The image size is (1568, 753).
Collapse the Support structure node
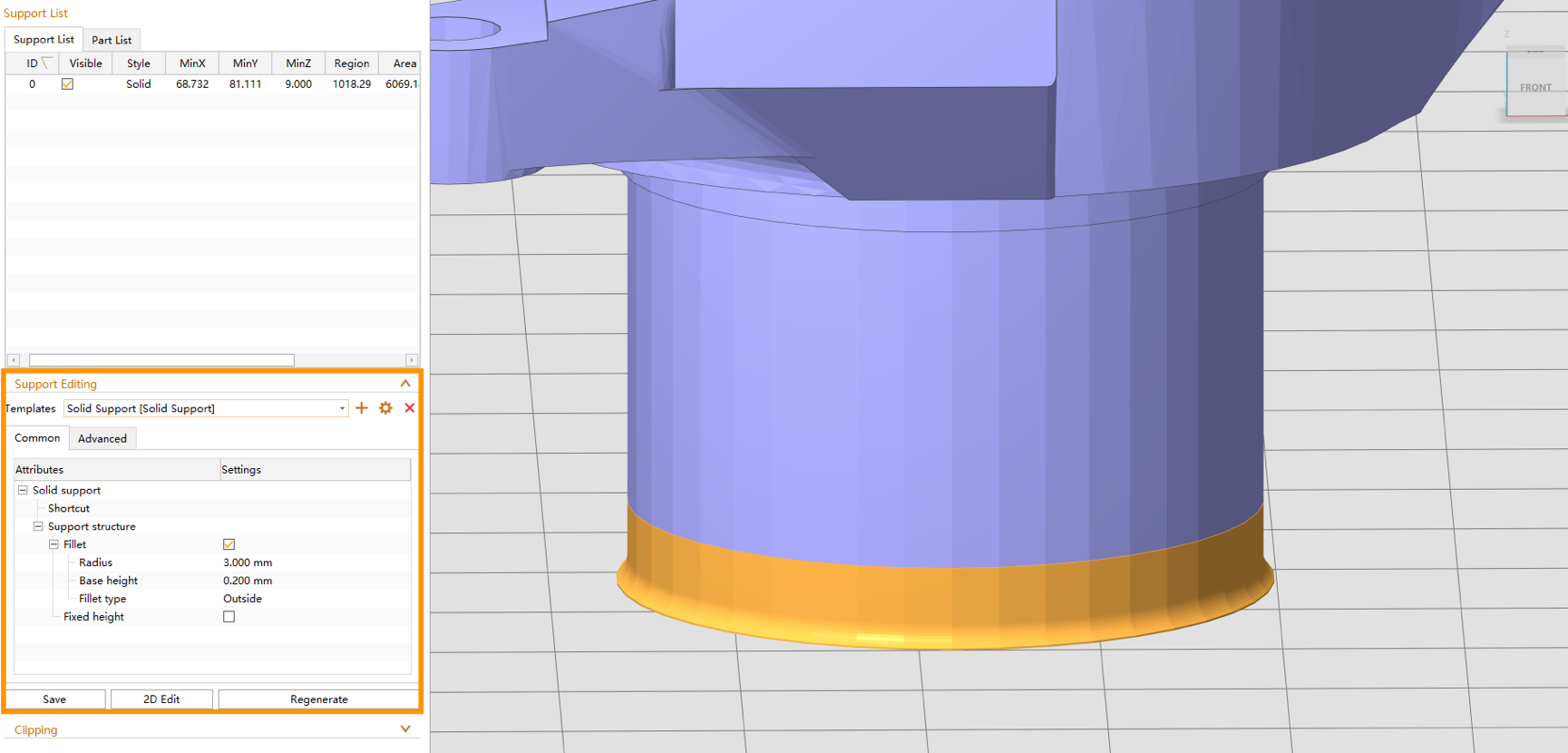click(x=38, y=526)
